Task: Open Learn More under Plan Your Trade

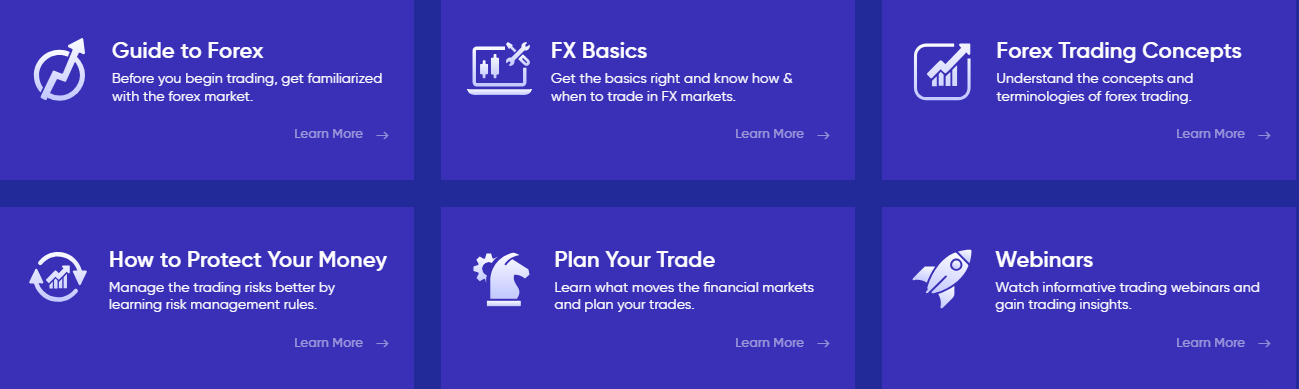Action: point(769,343)
